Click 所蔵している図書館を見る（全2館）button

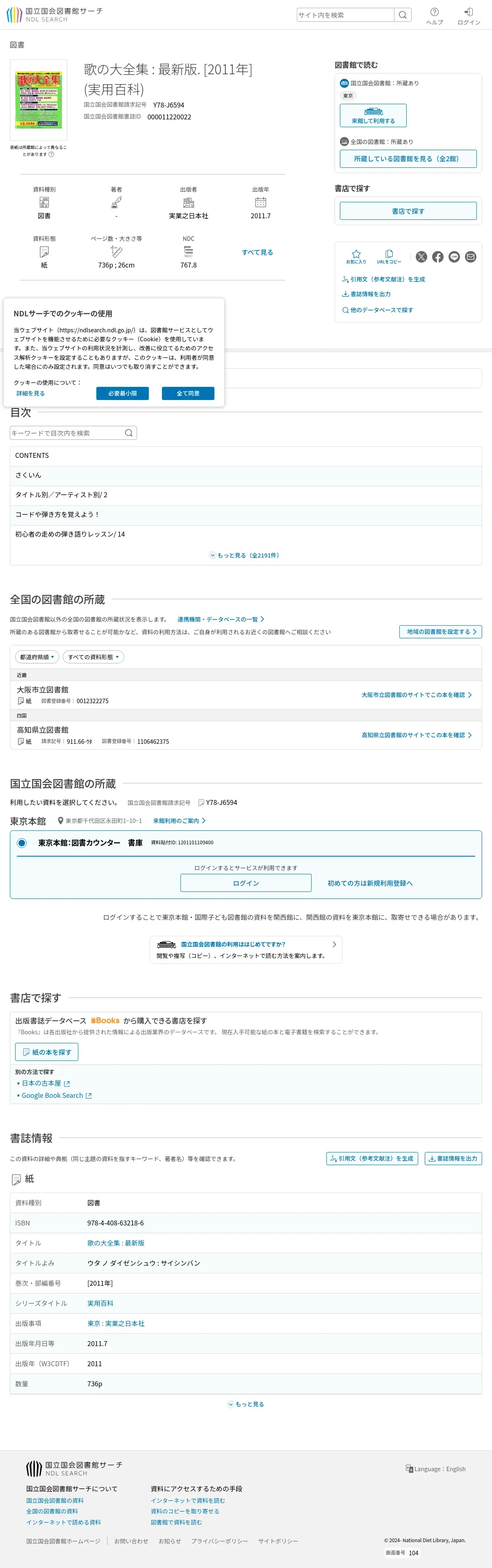(x=408, y=159)
